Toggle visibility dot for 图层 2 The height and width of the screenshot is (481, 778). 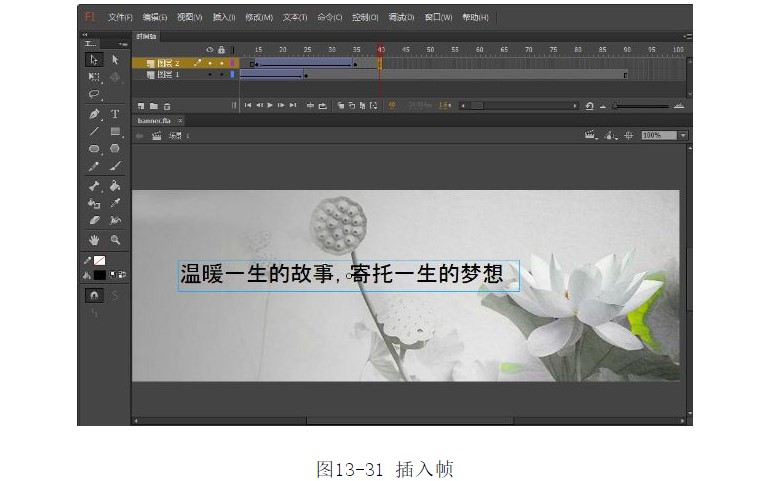point(210,63)
